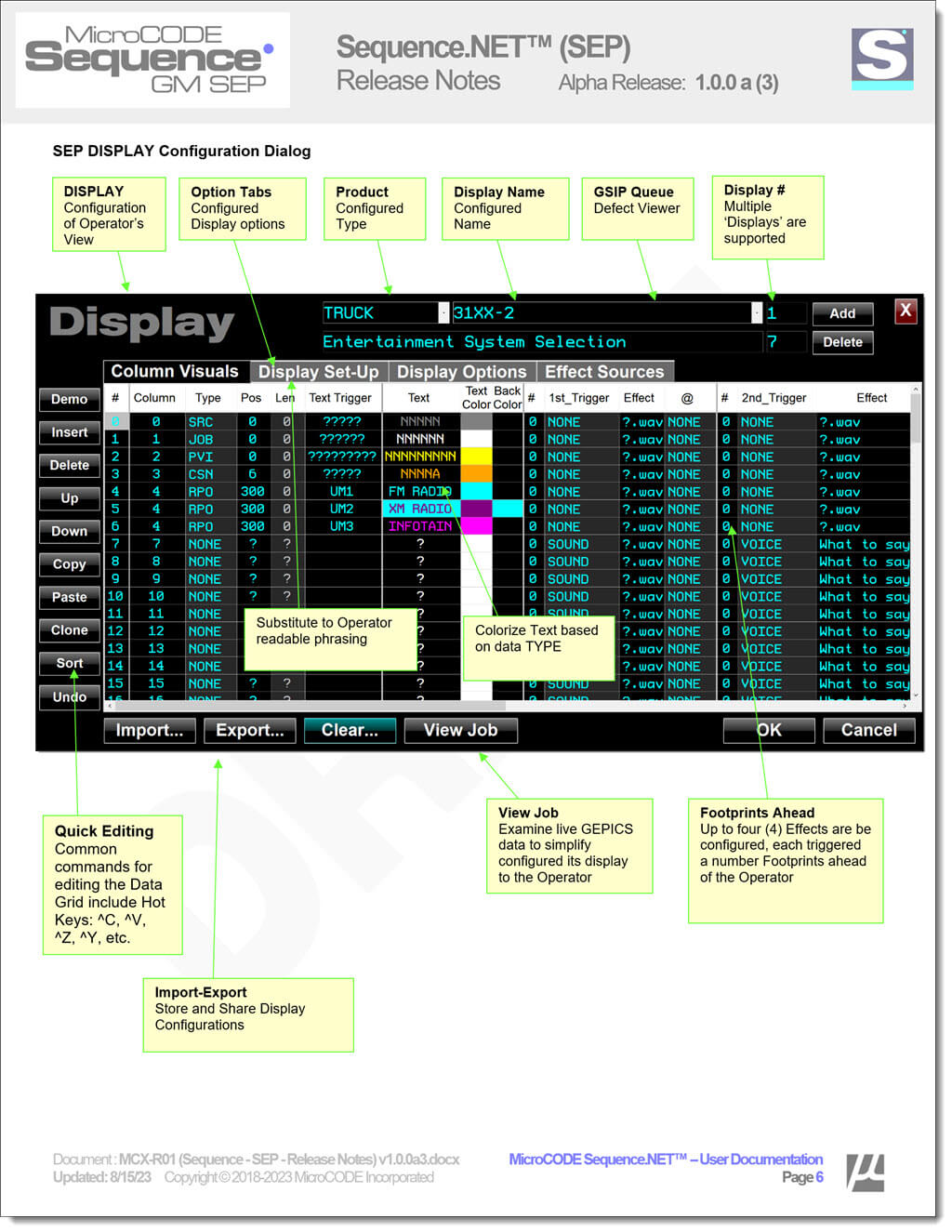Open the MicroCODE Sequence.NET User Documentation footer link
Image resolution: width=952 pixels, height=1232 pixels.
coord(666,1159)
